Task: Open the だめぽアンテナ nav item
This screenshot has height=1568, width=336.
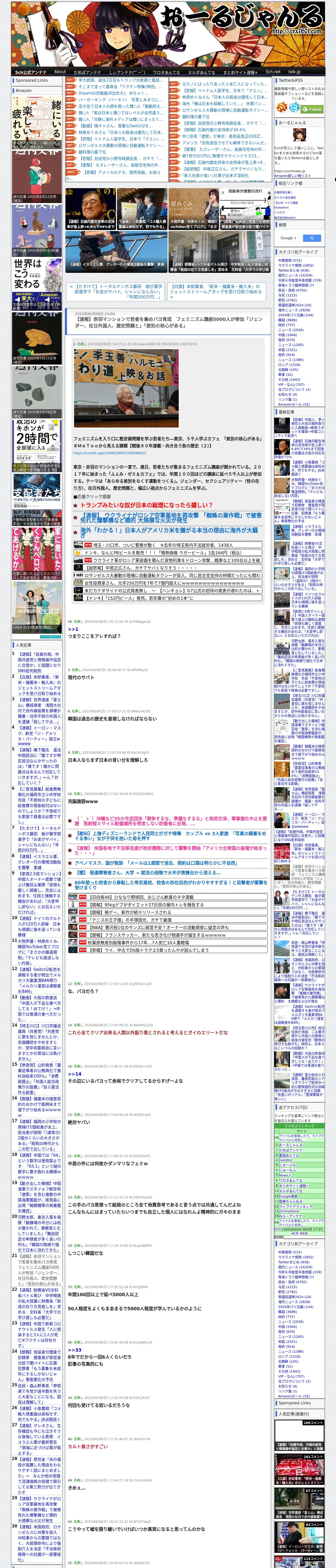Action: coord(87,72)
